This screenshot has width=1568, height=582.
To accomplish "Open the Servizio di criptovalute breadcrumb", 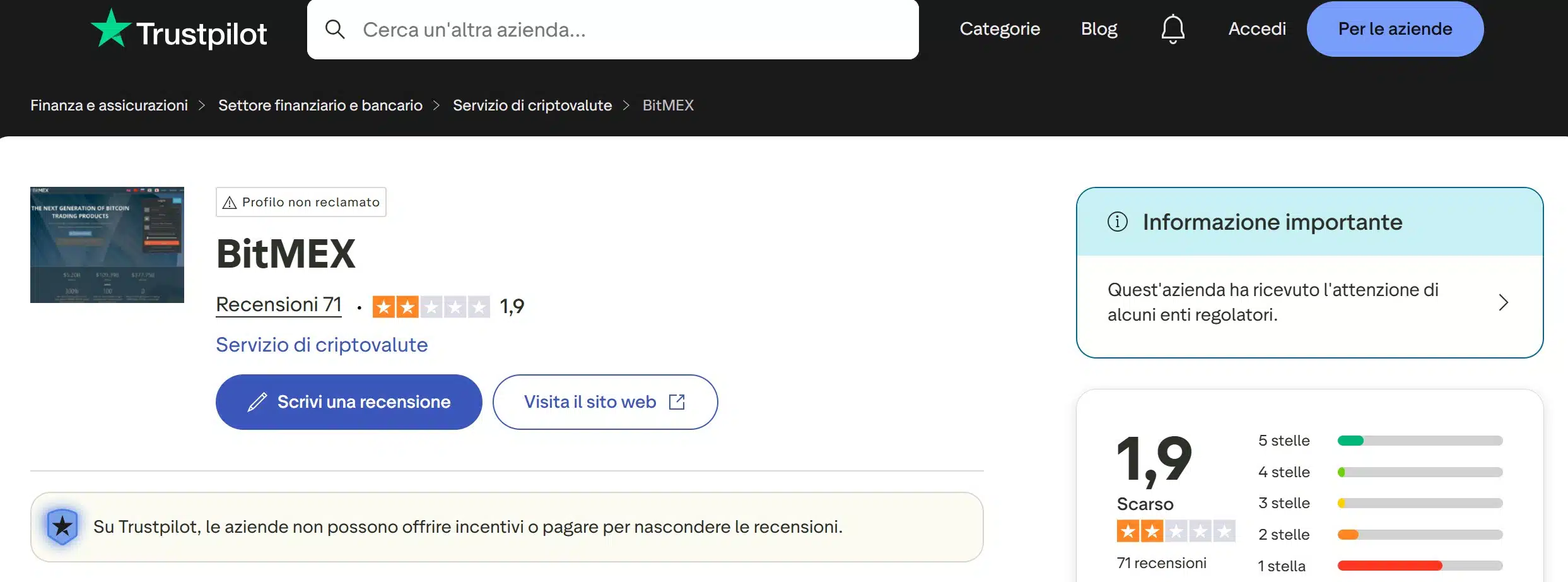I will click(x=532, y=105).
